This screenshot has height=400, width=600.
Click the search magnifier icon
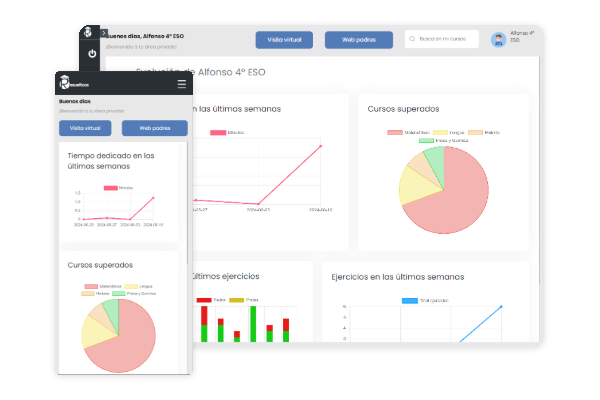tap(414, 40)
